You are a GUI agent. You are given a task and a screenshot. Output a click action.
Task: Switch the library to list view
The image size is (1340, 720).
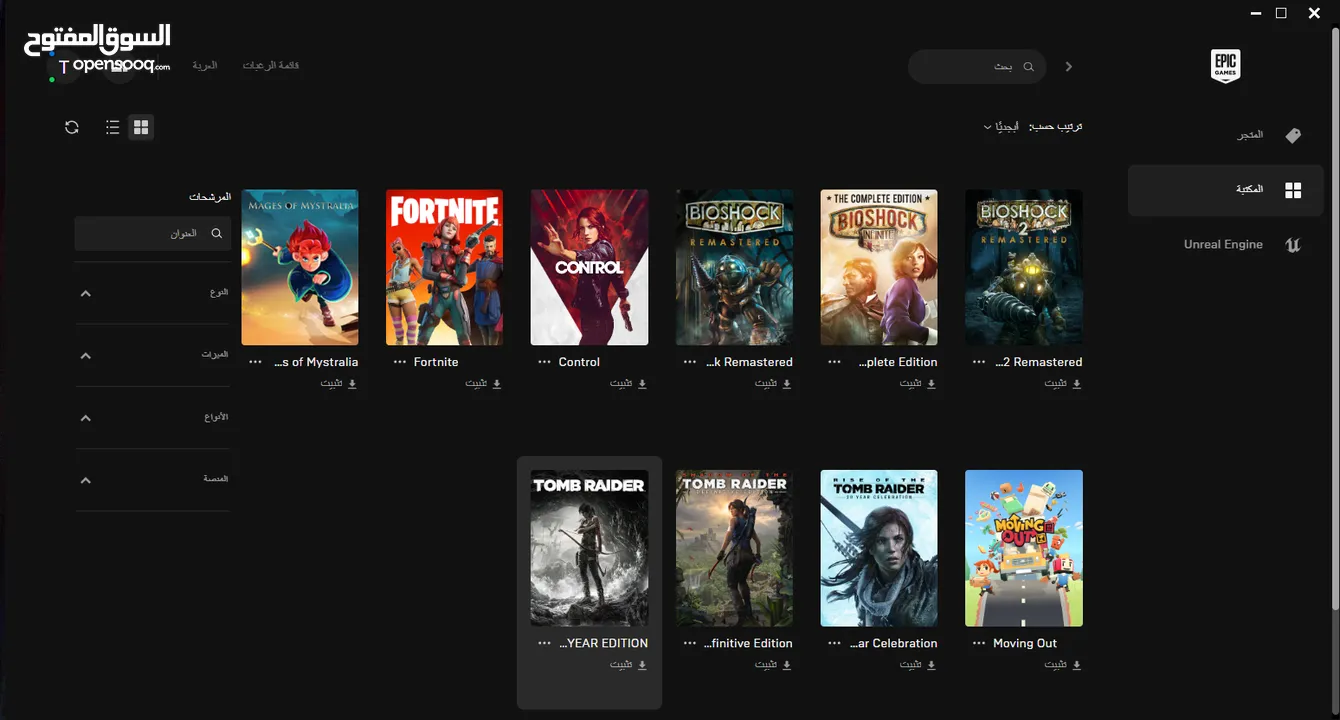(113, 127)
